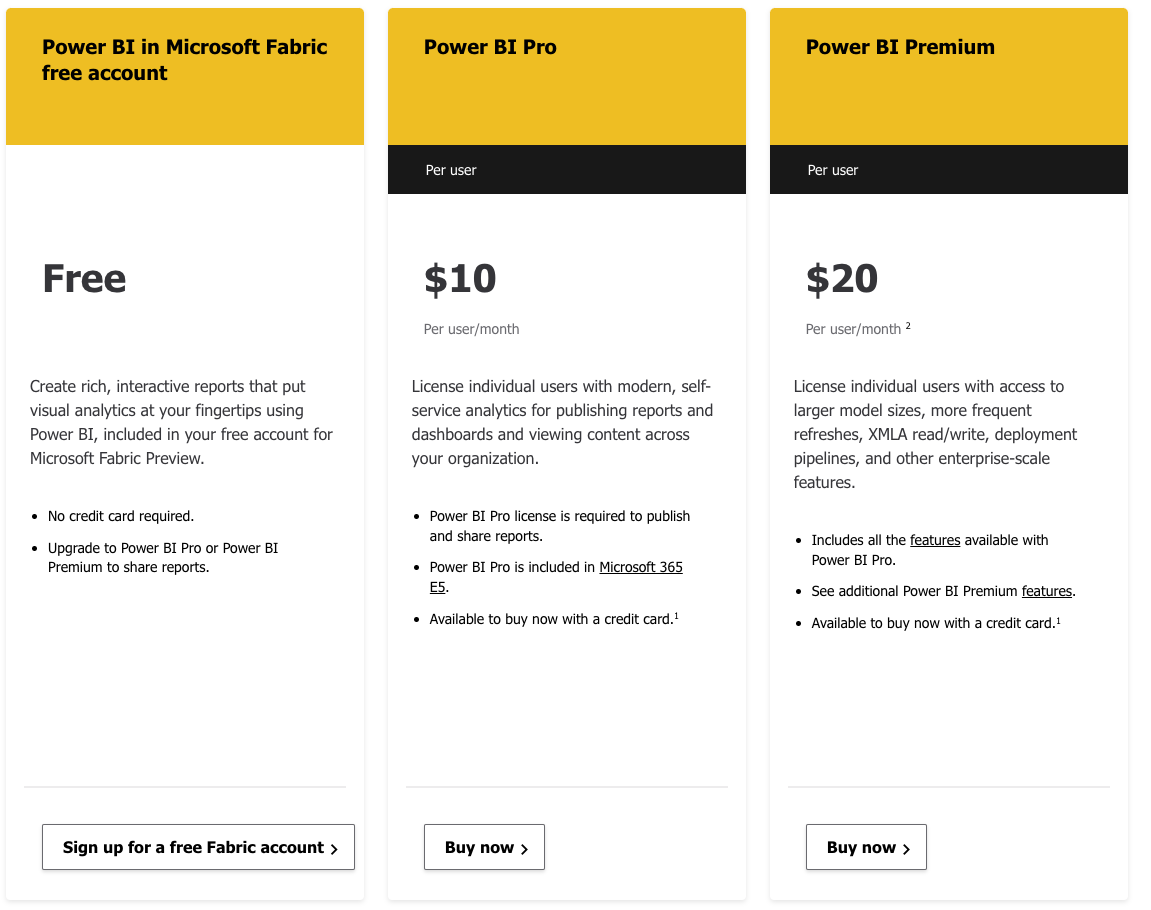Click the arrow icon in Pro's Buy now button
The image size is (1151, 910).
[526, 847]
